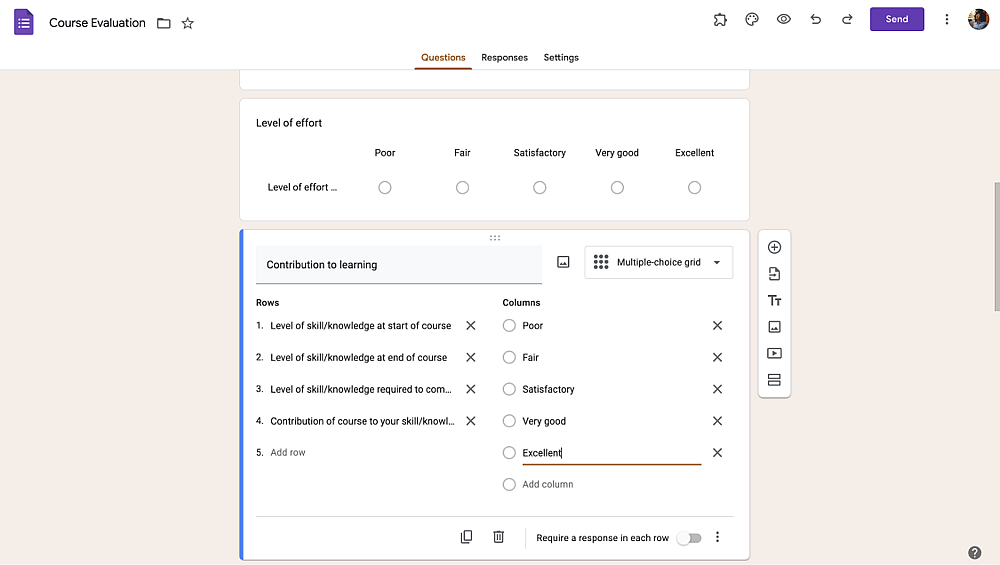Edit row 'Level of skill/knowledge required to com...'

pyautogui.click(x=362, y=389)
